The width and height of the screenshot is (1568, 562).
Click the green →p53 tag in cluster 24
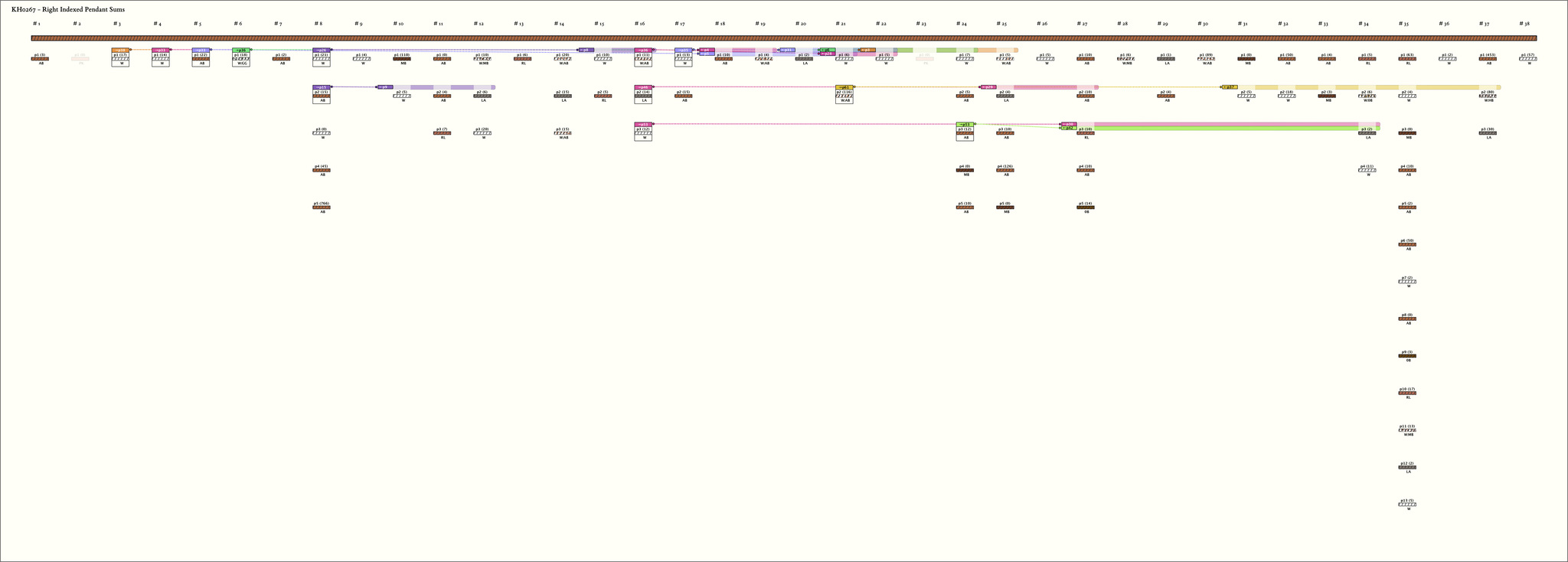965,124
